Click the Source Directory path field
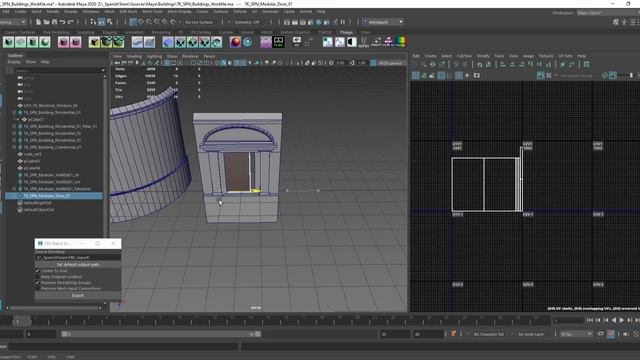The image size is (640, 360). click(x=78, y=258)
